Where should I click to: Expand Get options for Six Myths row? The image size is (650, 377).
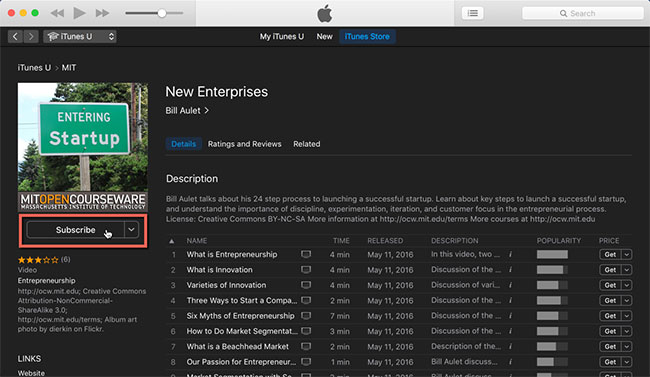(x=627, y=316)
